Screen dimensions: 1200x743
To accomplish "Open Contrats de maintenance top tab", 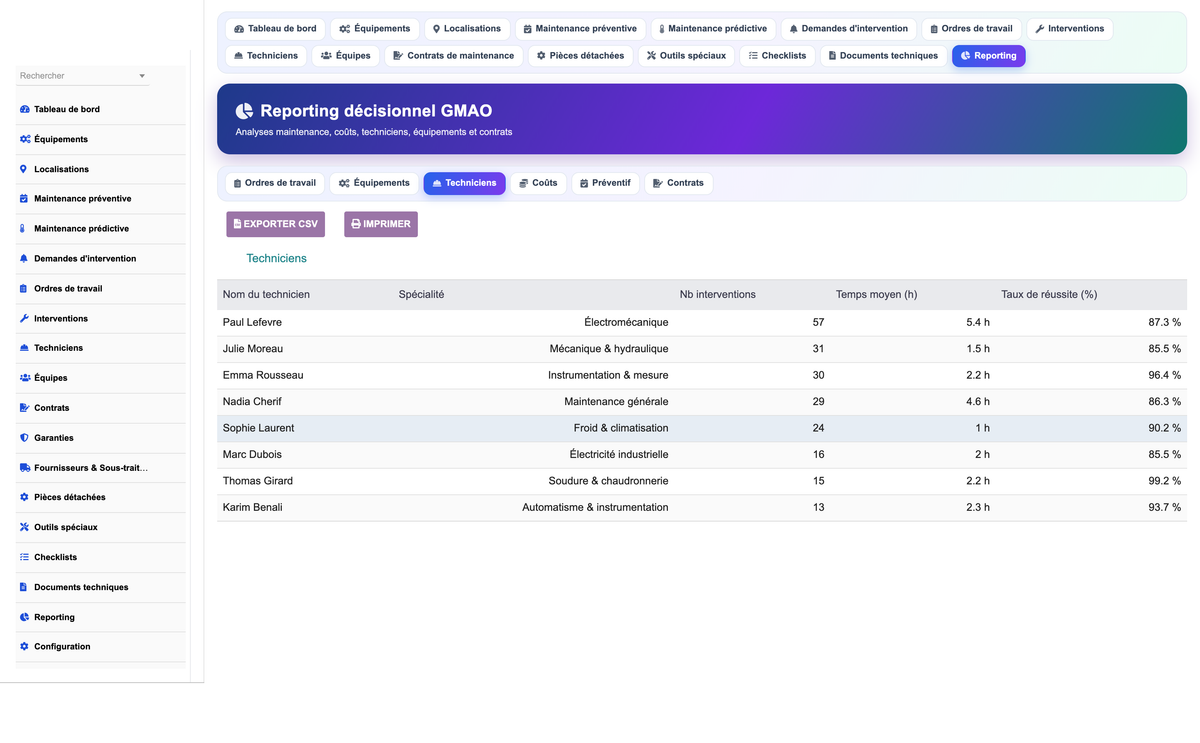I will [x=454, y=56].
